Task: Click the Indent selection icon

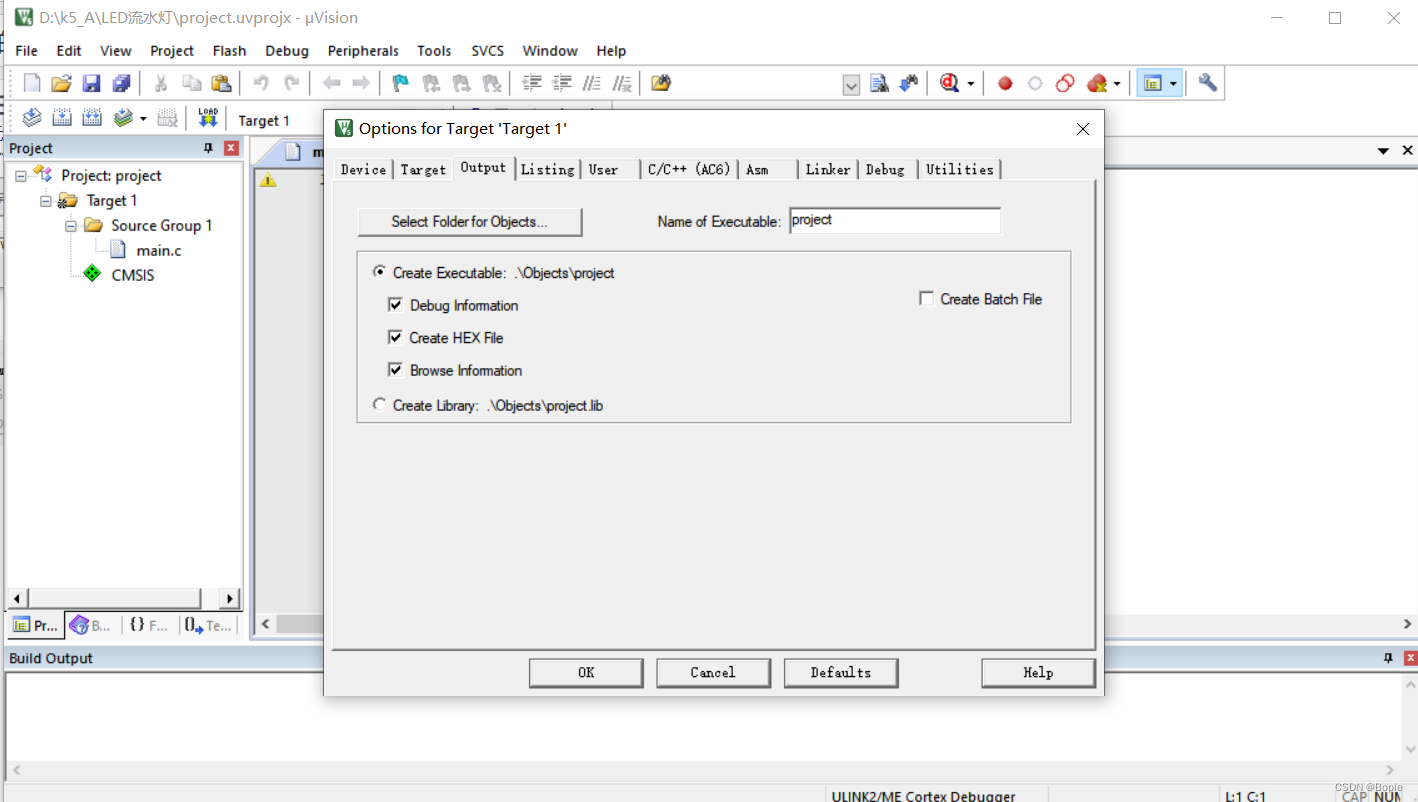Action: [x=533, y=83]
